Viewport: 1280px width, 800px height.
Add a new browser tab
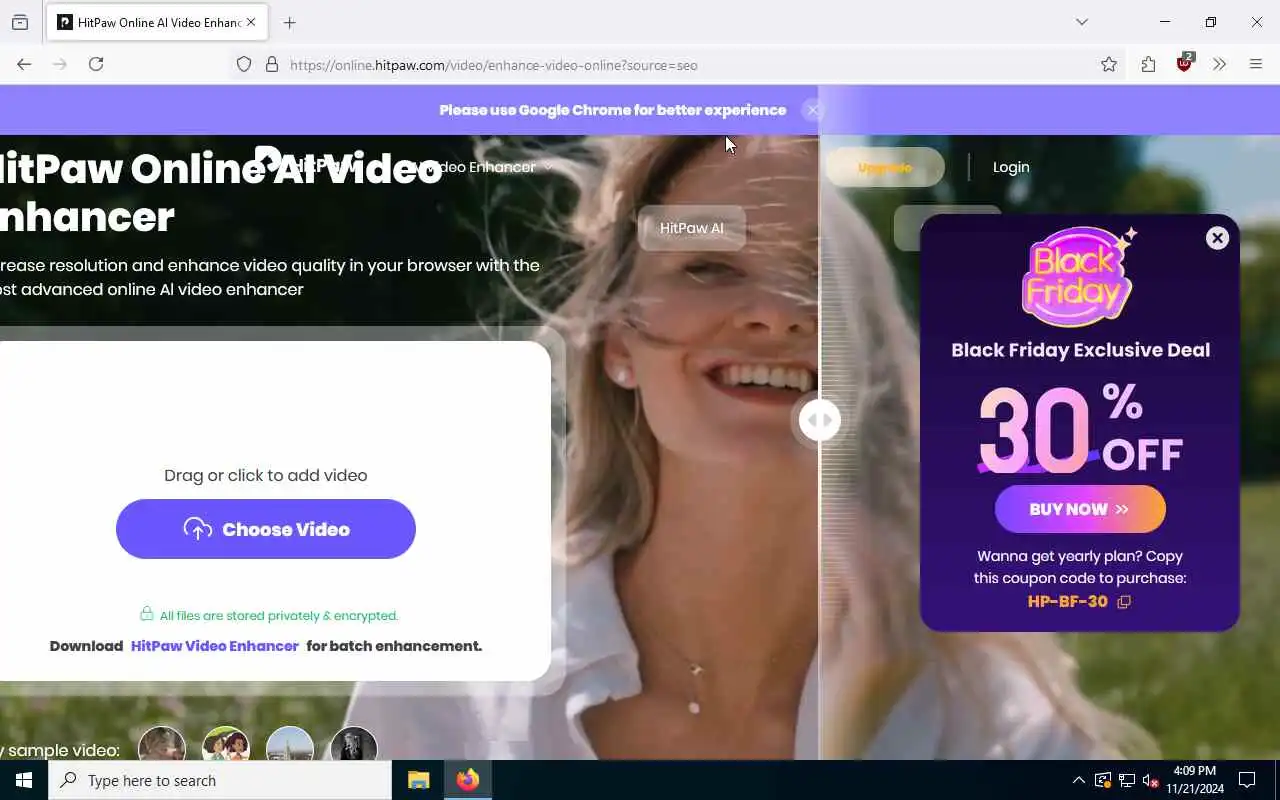pyautogui.click(x=290, y=22)
